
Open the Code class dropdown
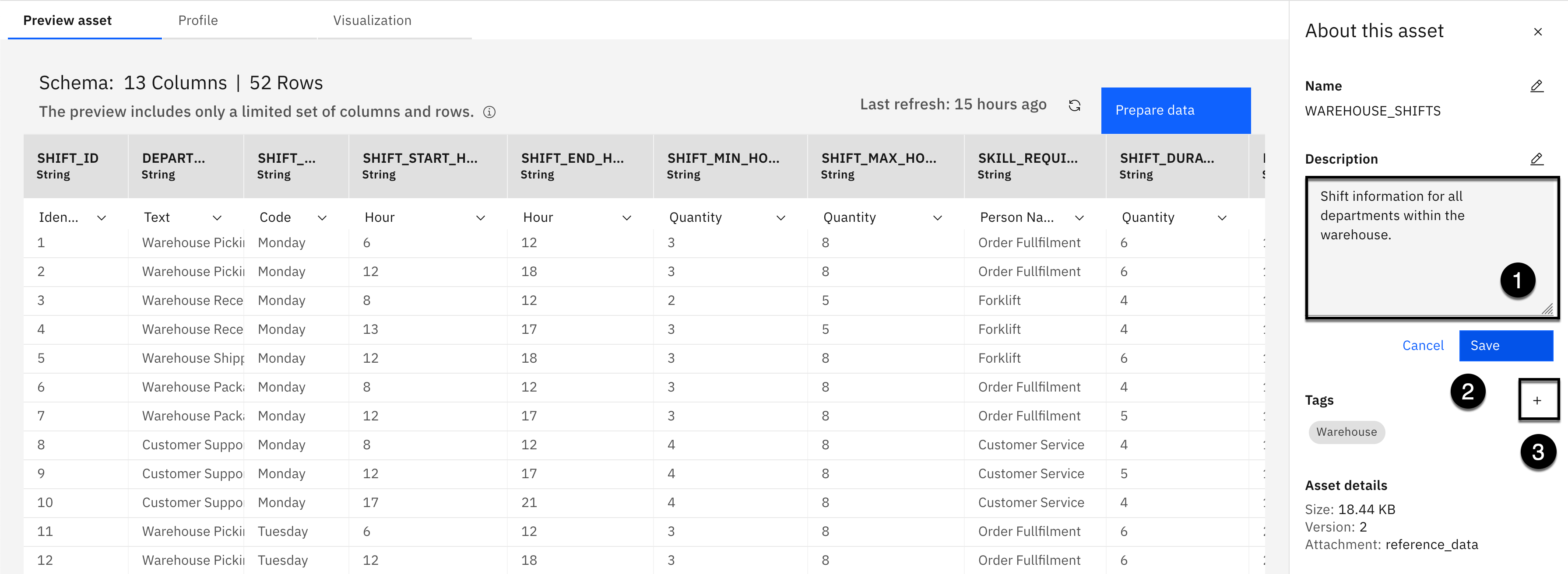click(322, 218)
